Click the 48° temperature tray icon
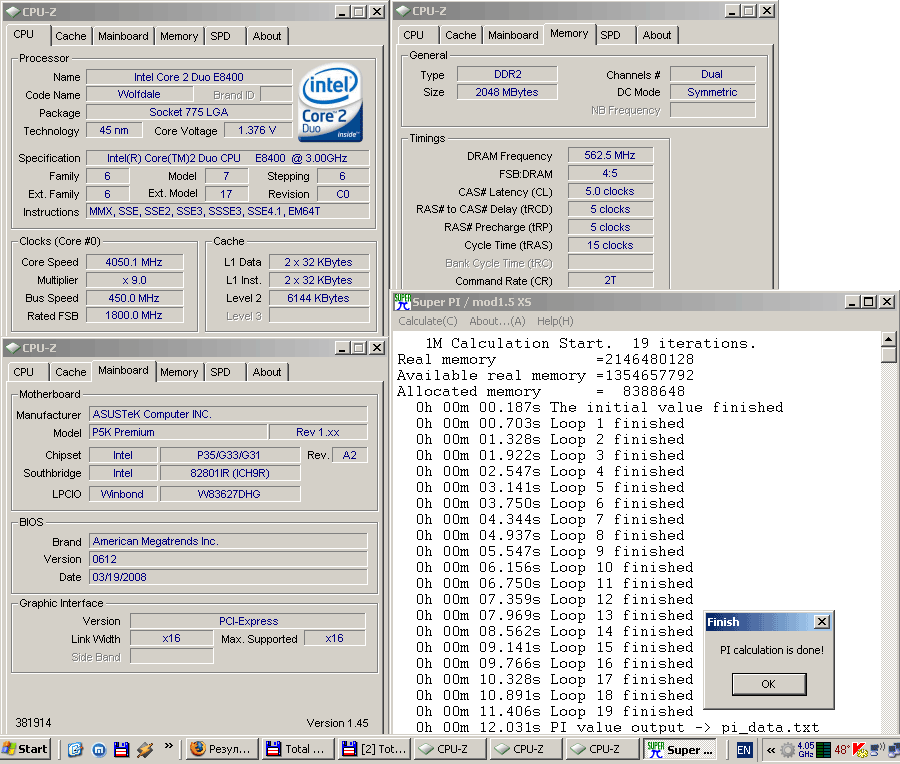Viewport: 900px width, 764px height. tap(841, 750)
